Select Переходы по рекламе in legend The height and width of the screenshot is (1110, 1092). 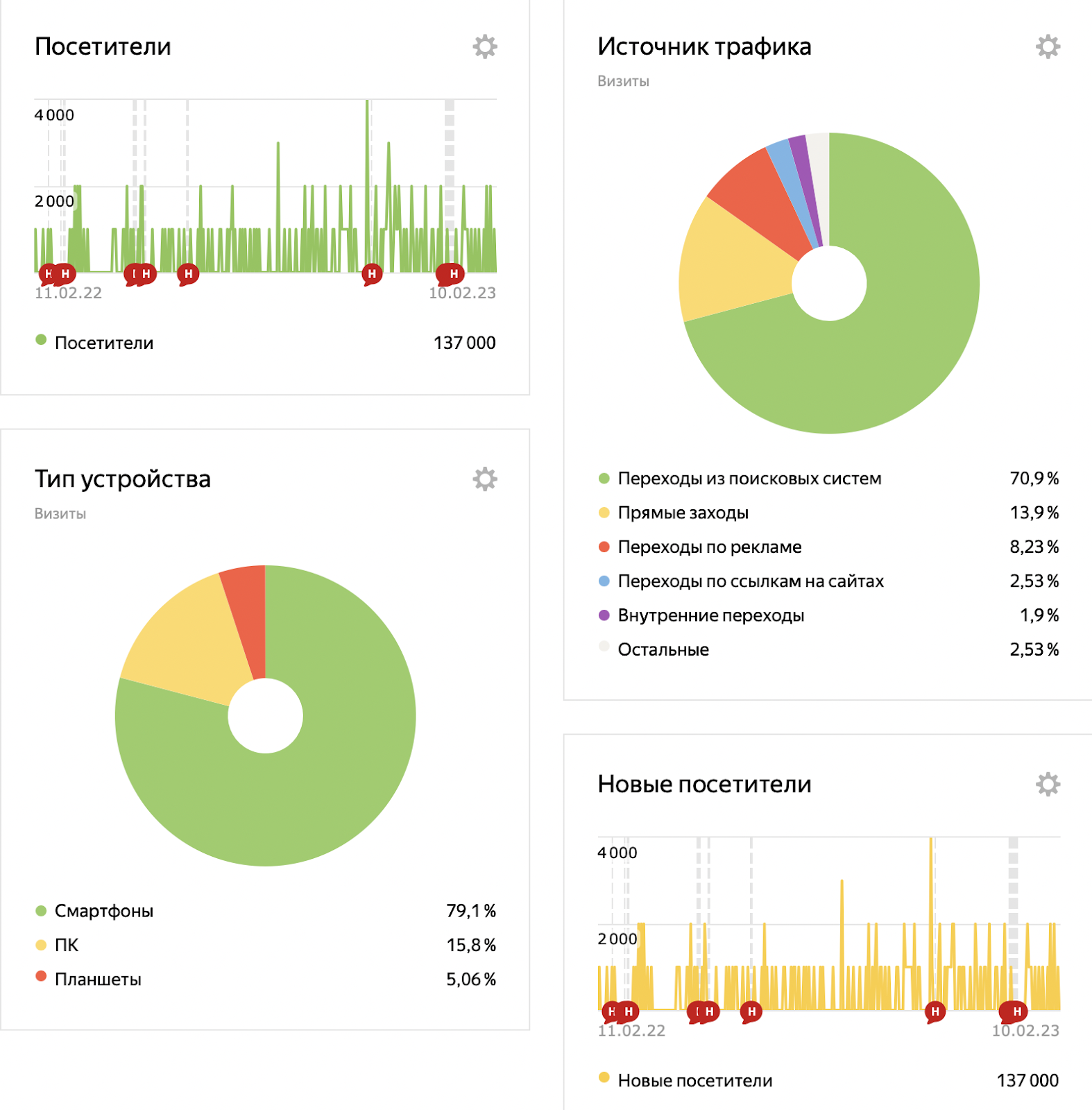click(x=709, y=547)
